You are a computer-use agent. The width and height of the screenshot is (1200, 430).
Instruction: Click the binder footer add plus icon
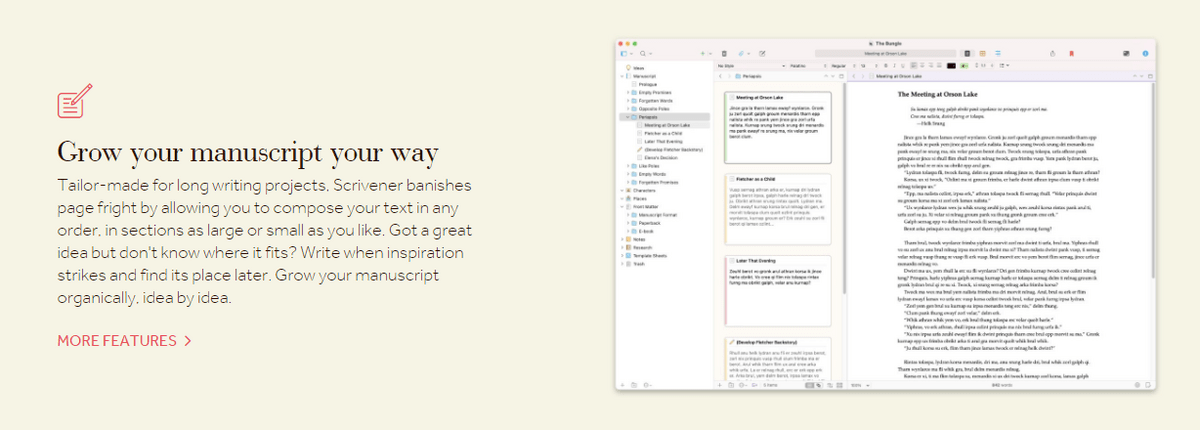point(624,384)
